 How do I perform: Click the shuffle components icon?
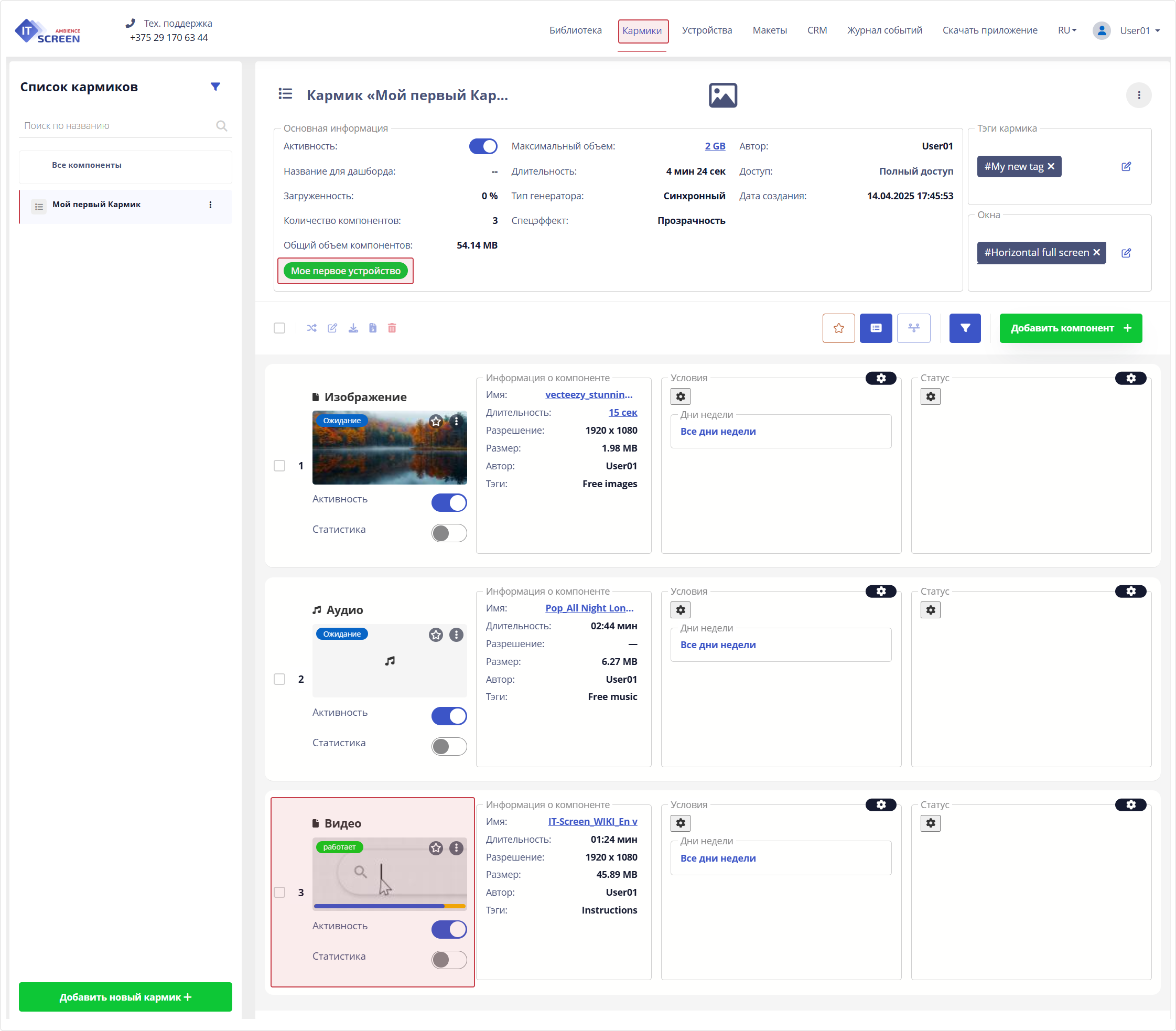point(311,328)
